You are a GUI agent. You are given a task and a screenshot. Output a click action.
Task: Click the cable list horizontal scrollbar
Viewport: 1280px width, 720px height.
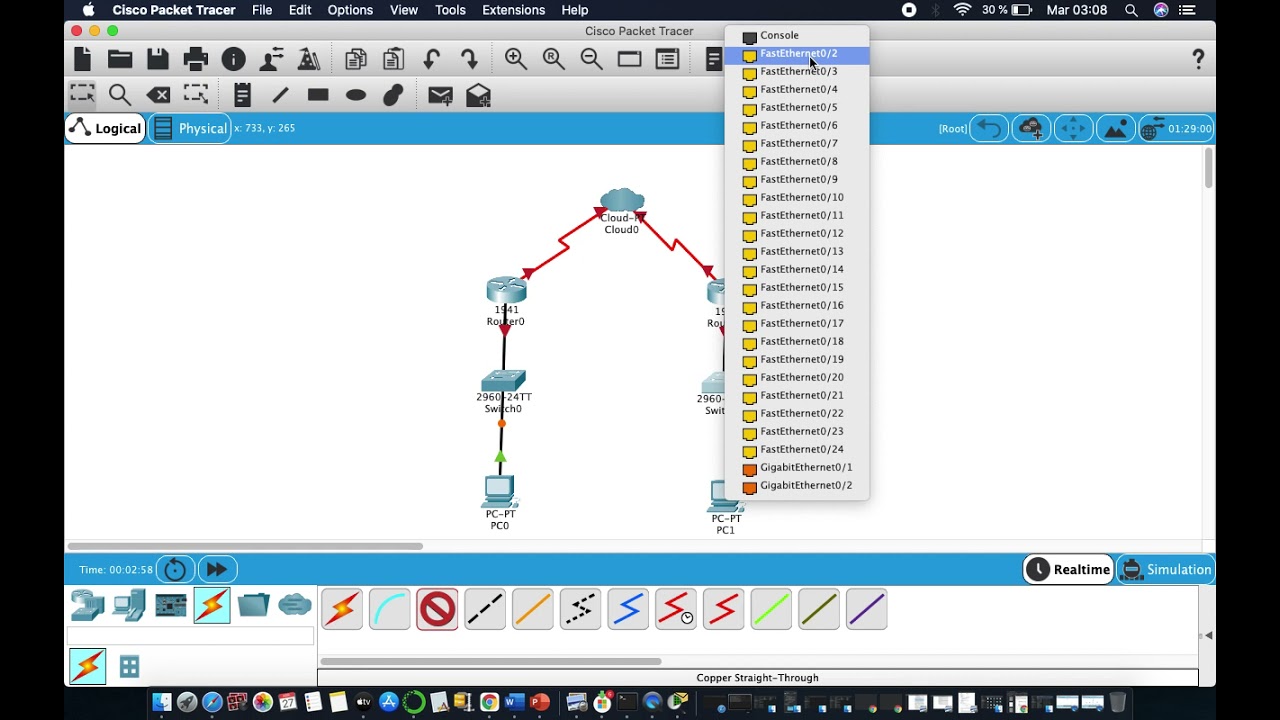click(x=490, y=661)
